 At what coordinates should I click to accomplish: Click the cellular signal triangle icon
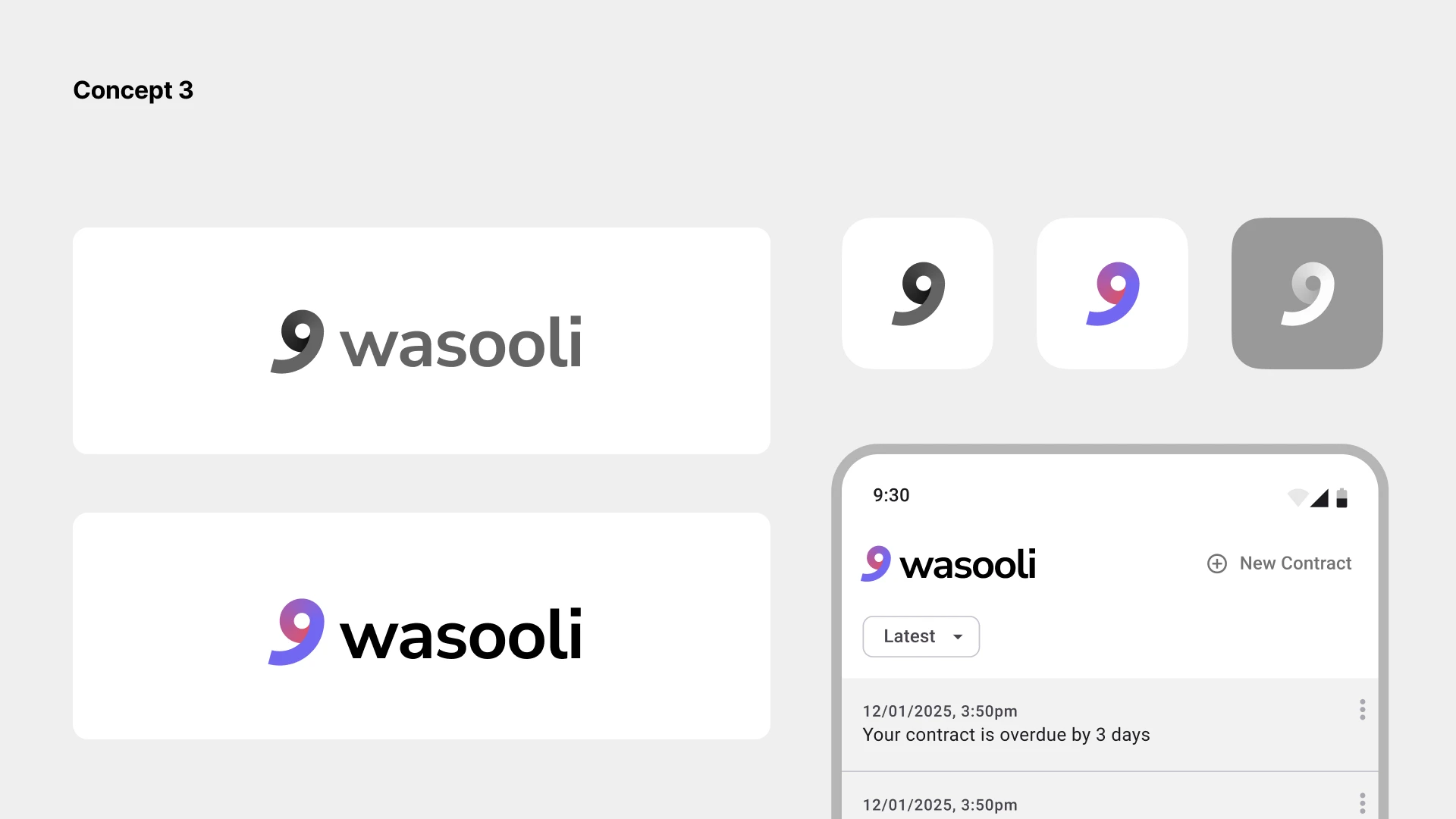pyautogui.click(x=1319, y=497)
